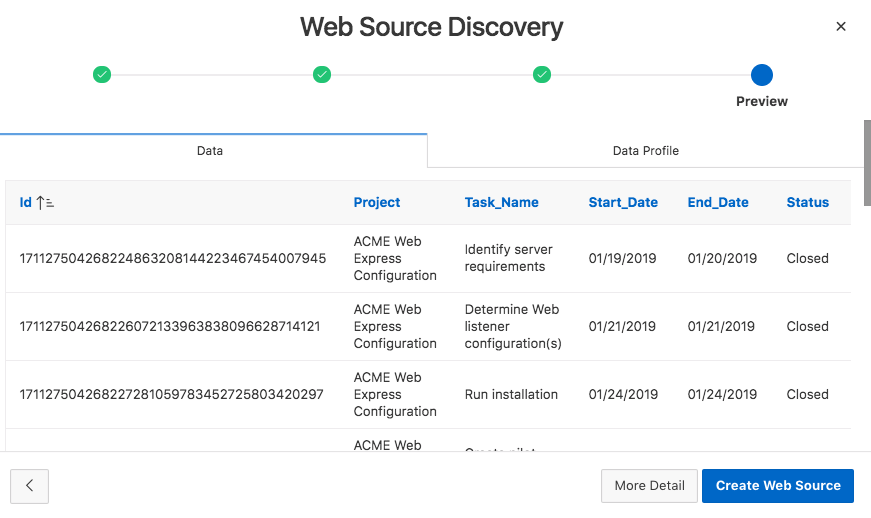
Task: Switch to the Data Profile tab
Action: pos(645,151)
